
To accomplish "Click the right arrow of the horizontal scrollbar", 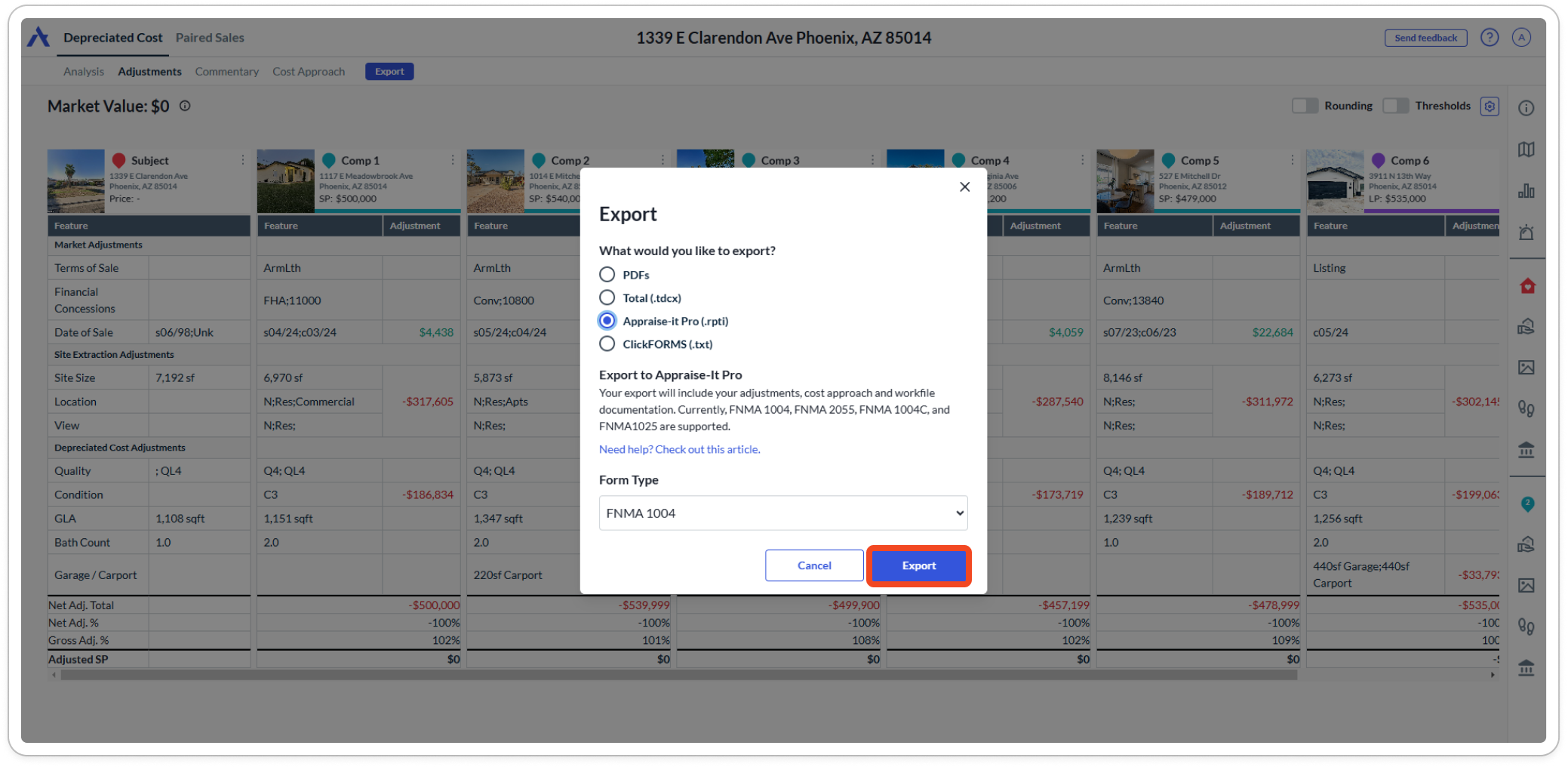I will point(1493,675).
